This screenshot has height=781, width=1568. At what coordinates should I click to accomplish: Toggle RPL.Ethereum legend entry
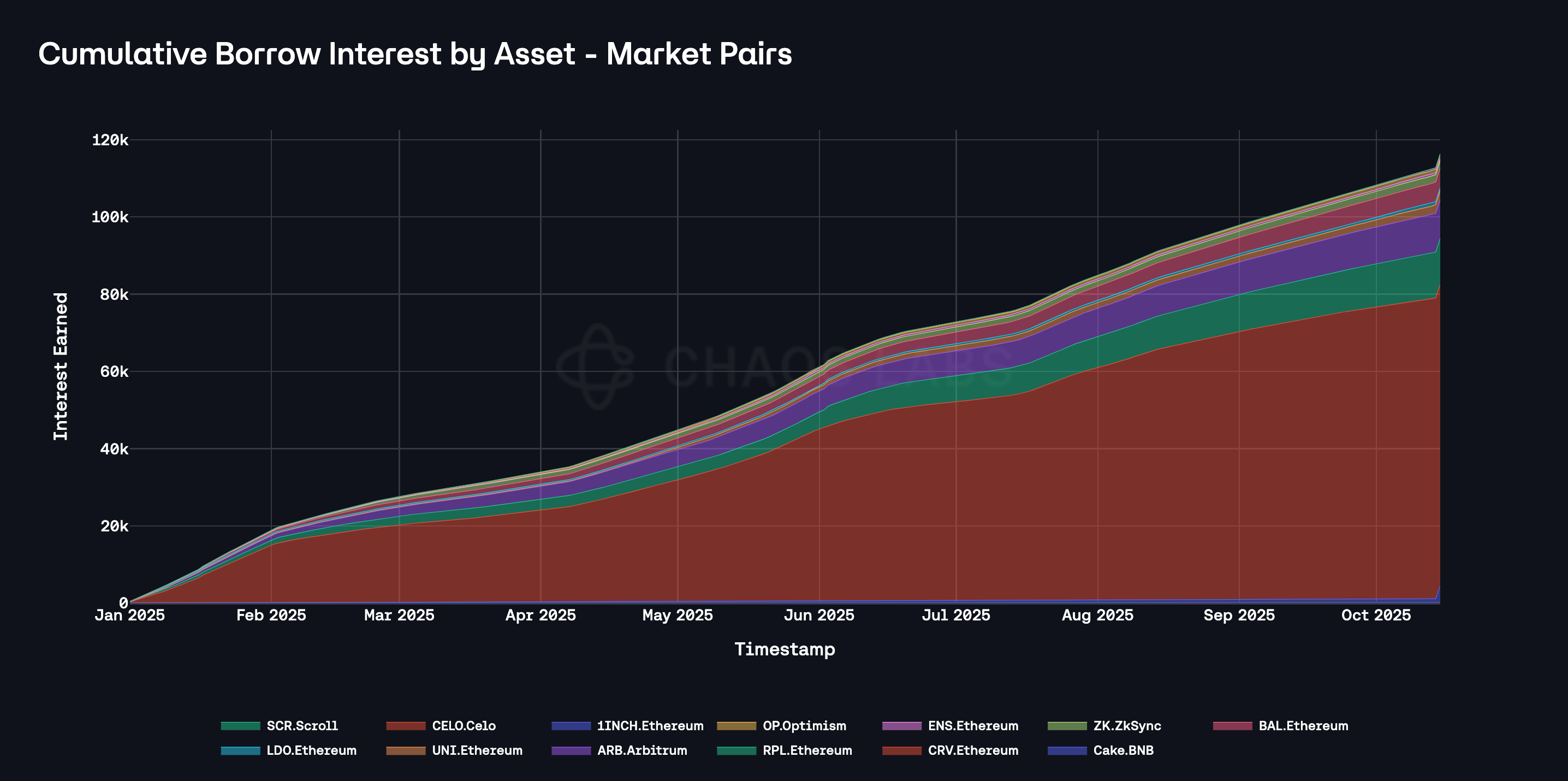point(806,750)
